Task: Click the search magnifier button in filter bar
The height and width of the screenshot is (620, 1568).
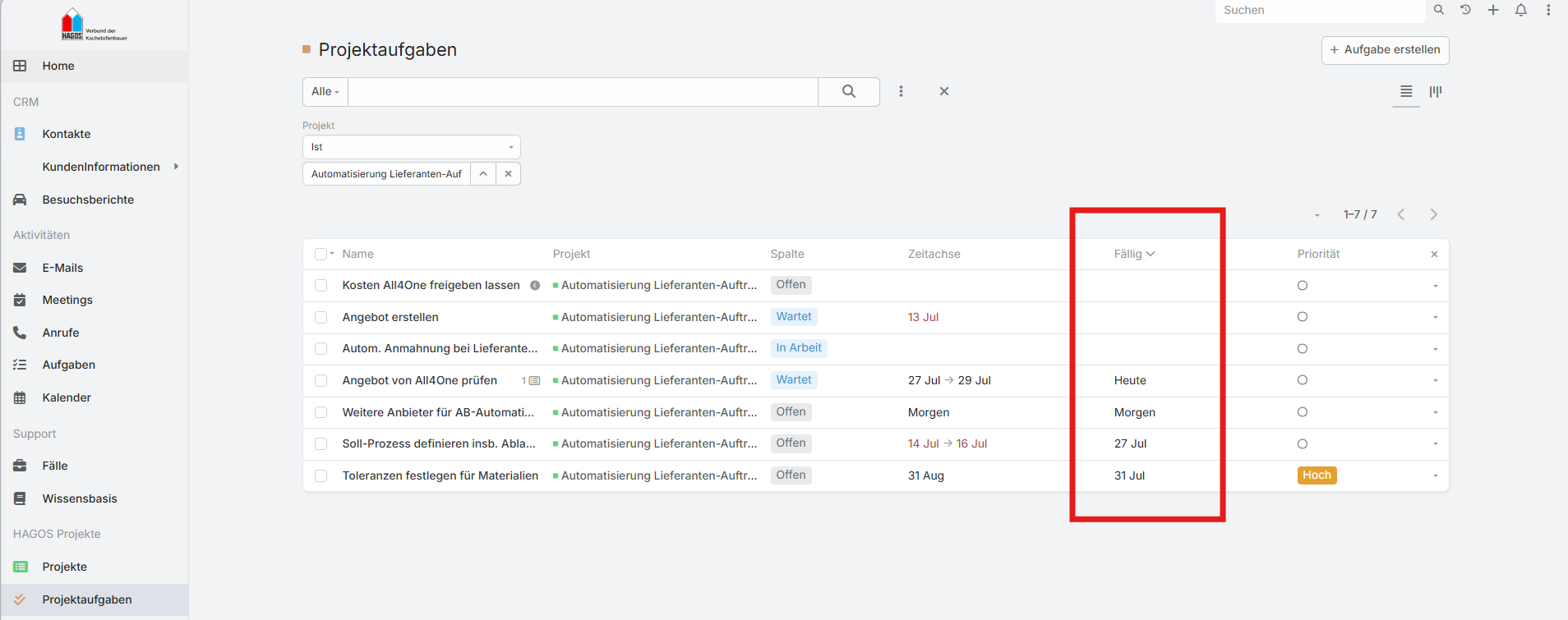Action: (849, 91)
